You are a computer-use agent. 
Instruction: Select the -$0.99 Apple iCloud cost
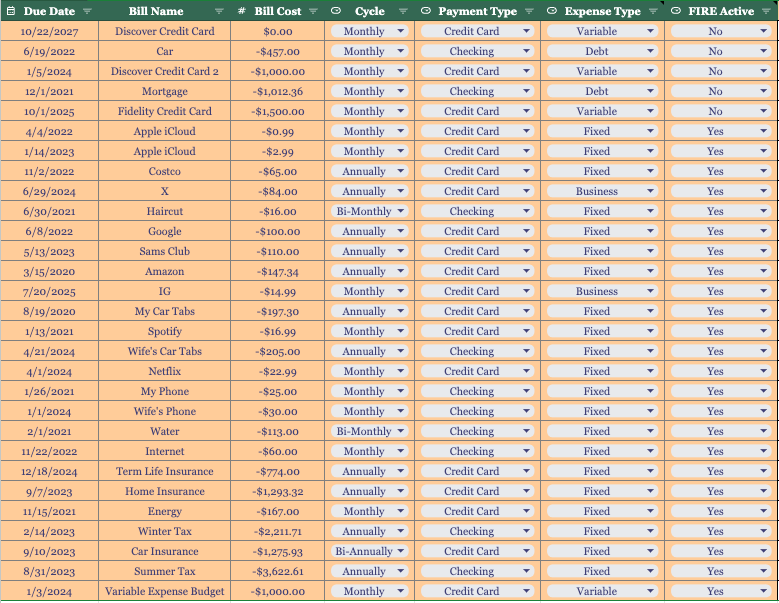point(278,131)
